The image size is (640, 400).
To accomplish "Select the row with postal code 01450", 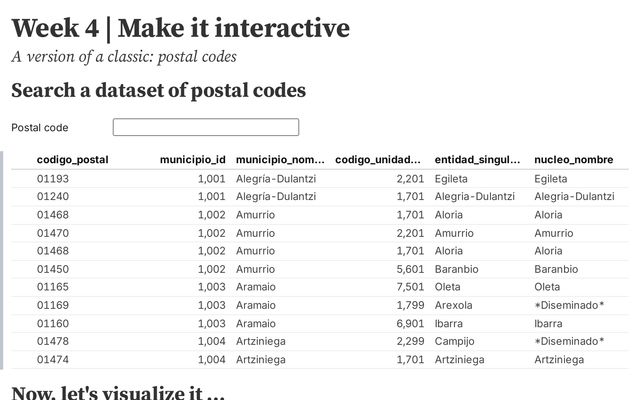I will (x=52, y=269).
